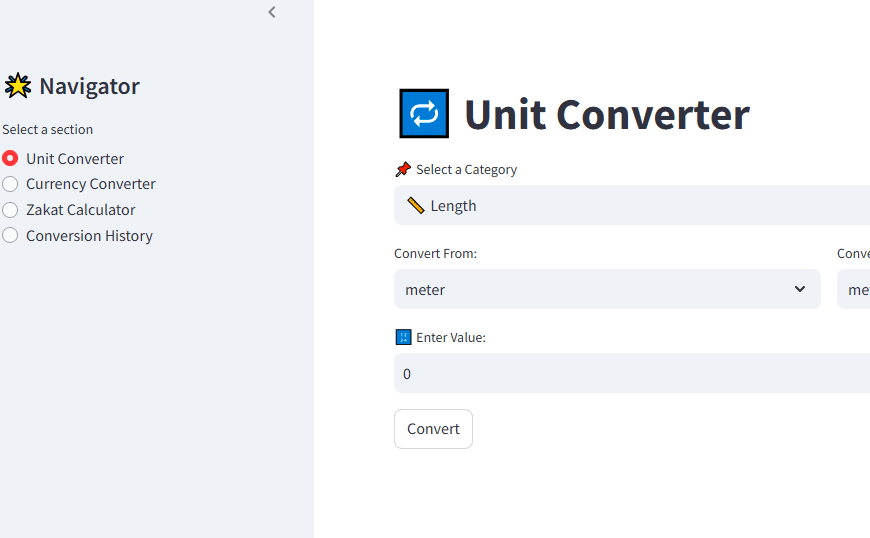Click the star icon beside Navigator

pos(18,86)
